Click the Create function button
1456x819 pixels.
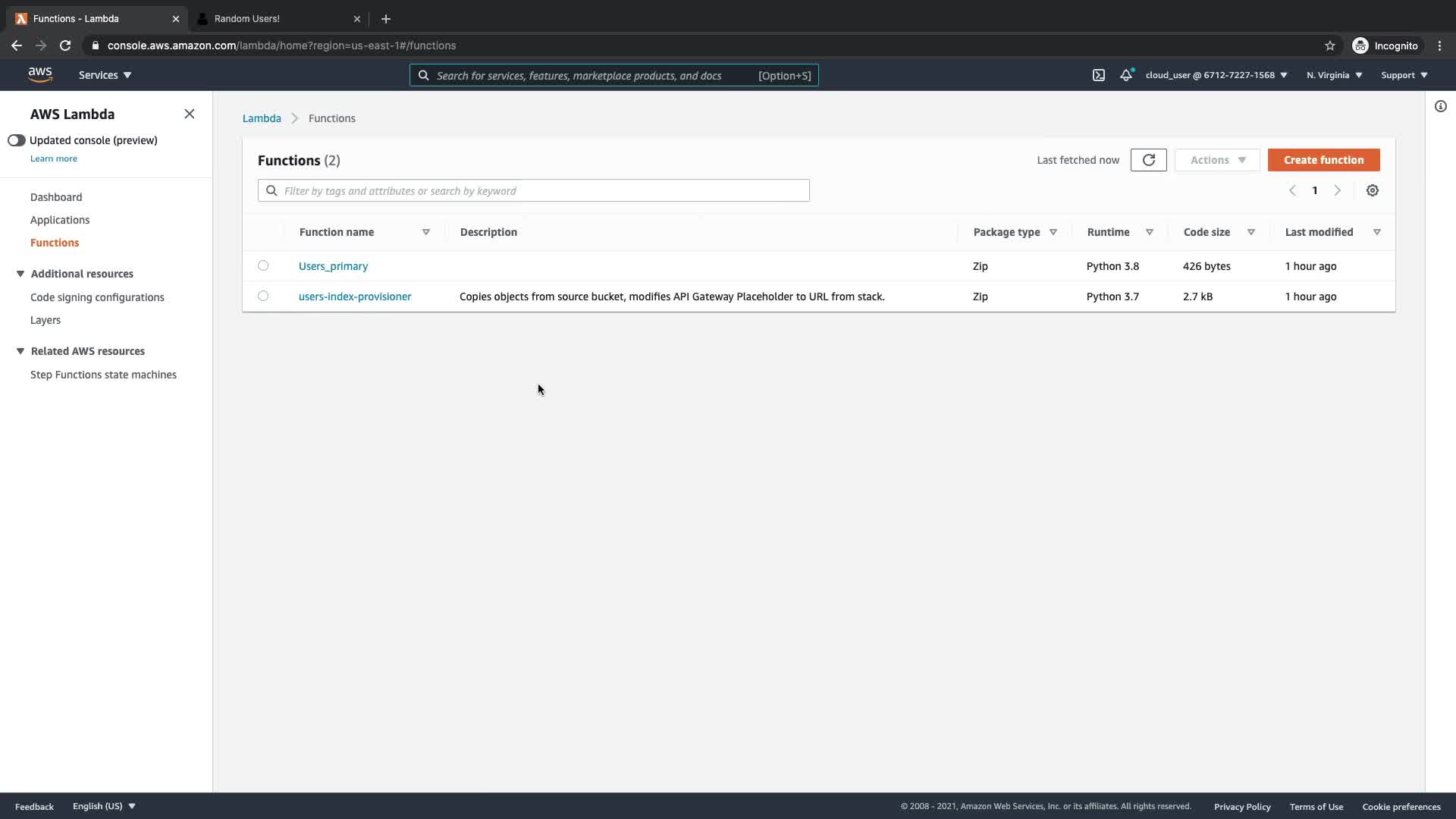(1323, 160)
